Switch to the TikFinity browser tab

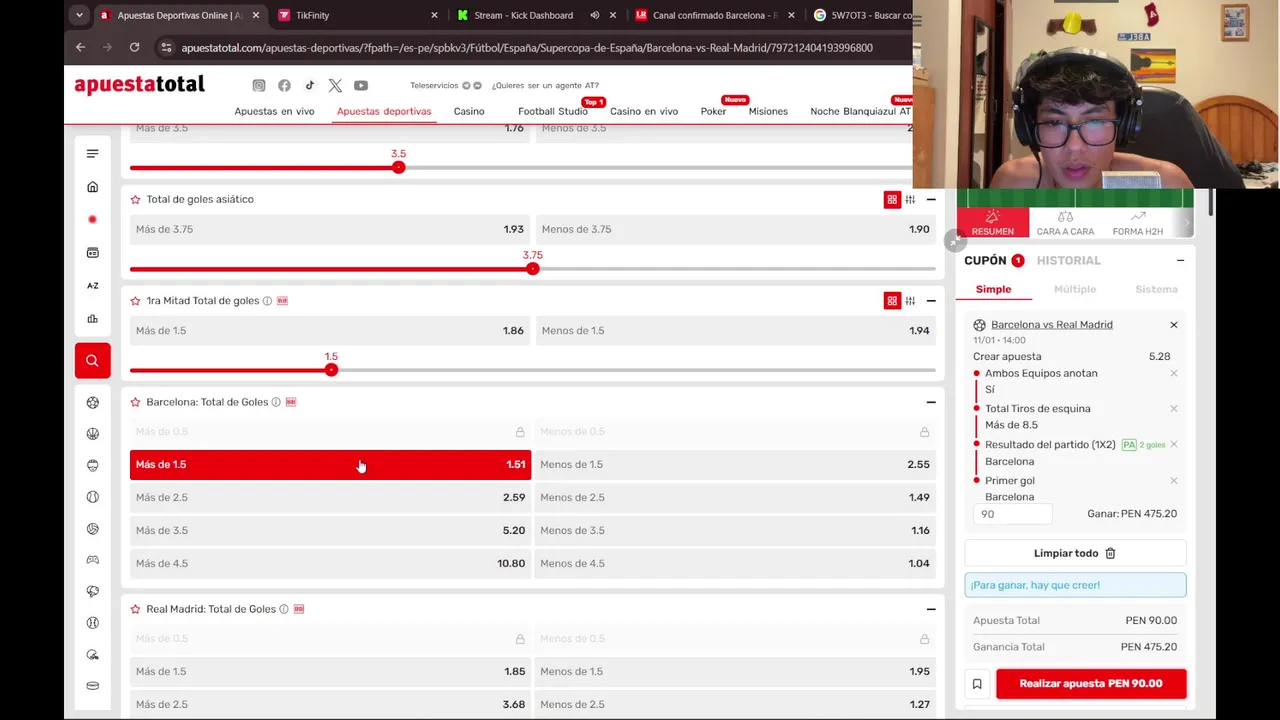[357, 15]
